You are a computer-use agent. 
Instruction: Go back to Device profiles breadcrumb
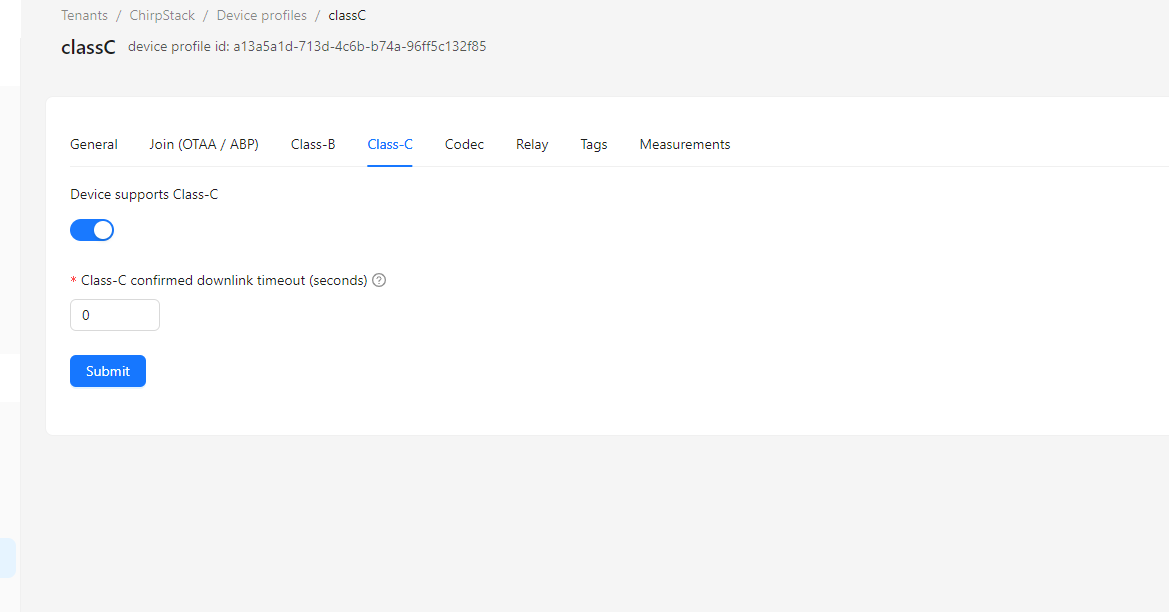pos(262,16)
